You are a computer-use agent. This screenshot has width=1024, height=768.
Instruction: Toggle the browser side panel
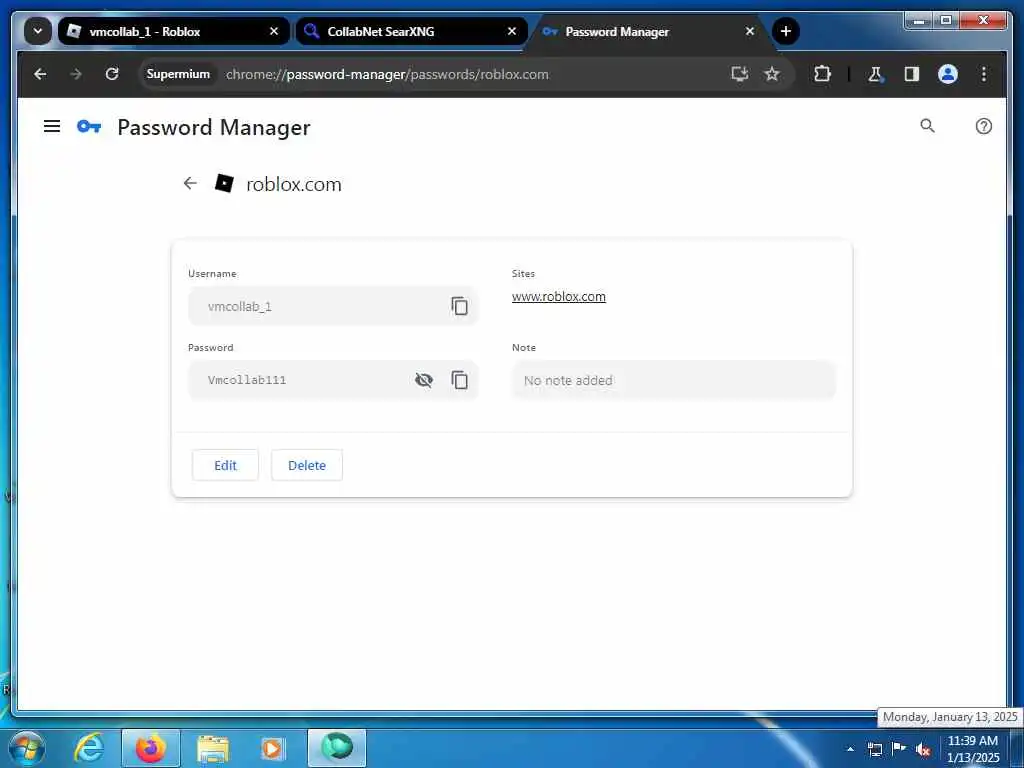coord(912,74)
